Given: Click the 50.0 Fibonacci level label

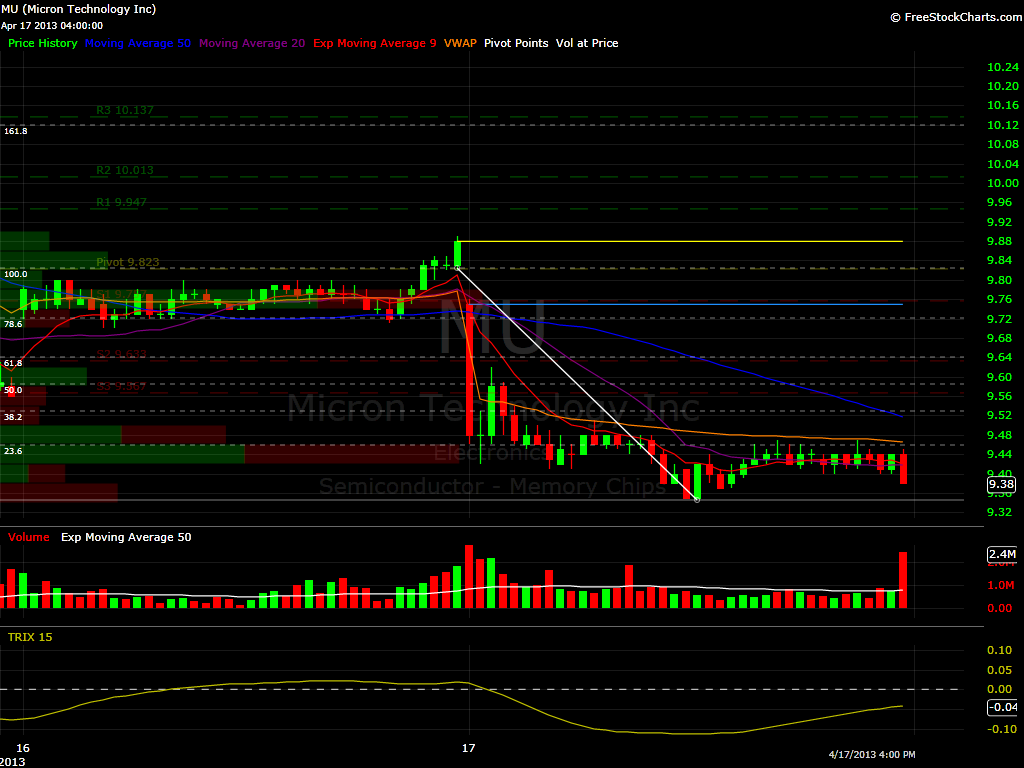Looking at the screenshot, I should 13,390.
